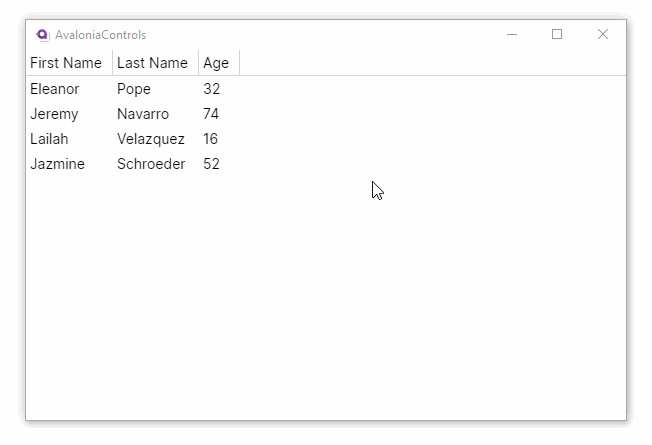The image size is (652, 445).
Task: Select the Pope last name cell
Action: [x=134, y=89]
